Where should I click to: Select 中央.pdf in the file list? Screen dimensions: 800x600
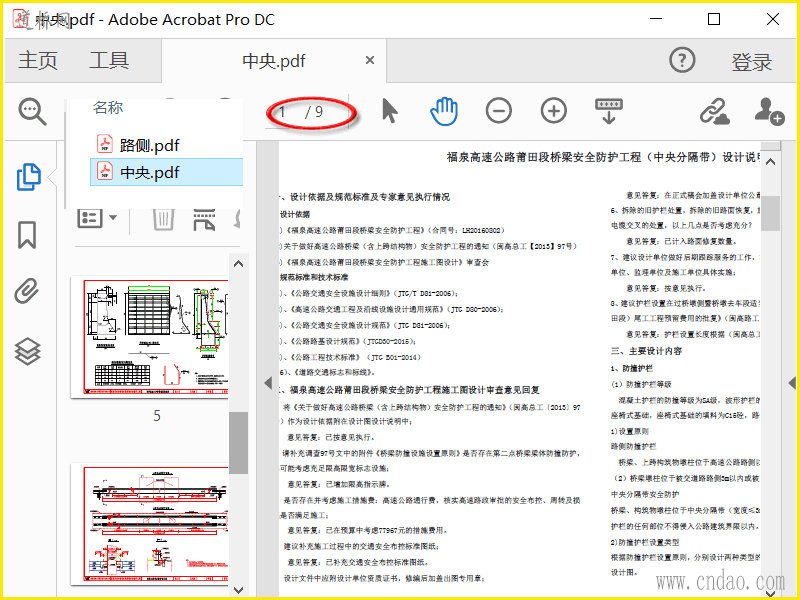coord(166,172)
